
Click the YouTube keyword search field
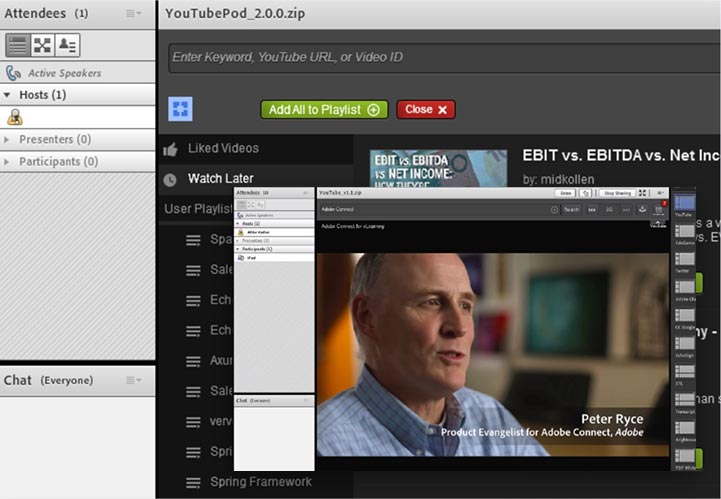[x=444, y=58]
